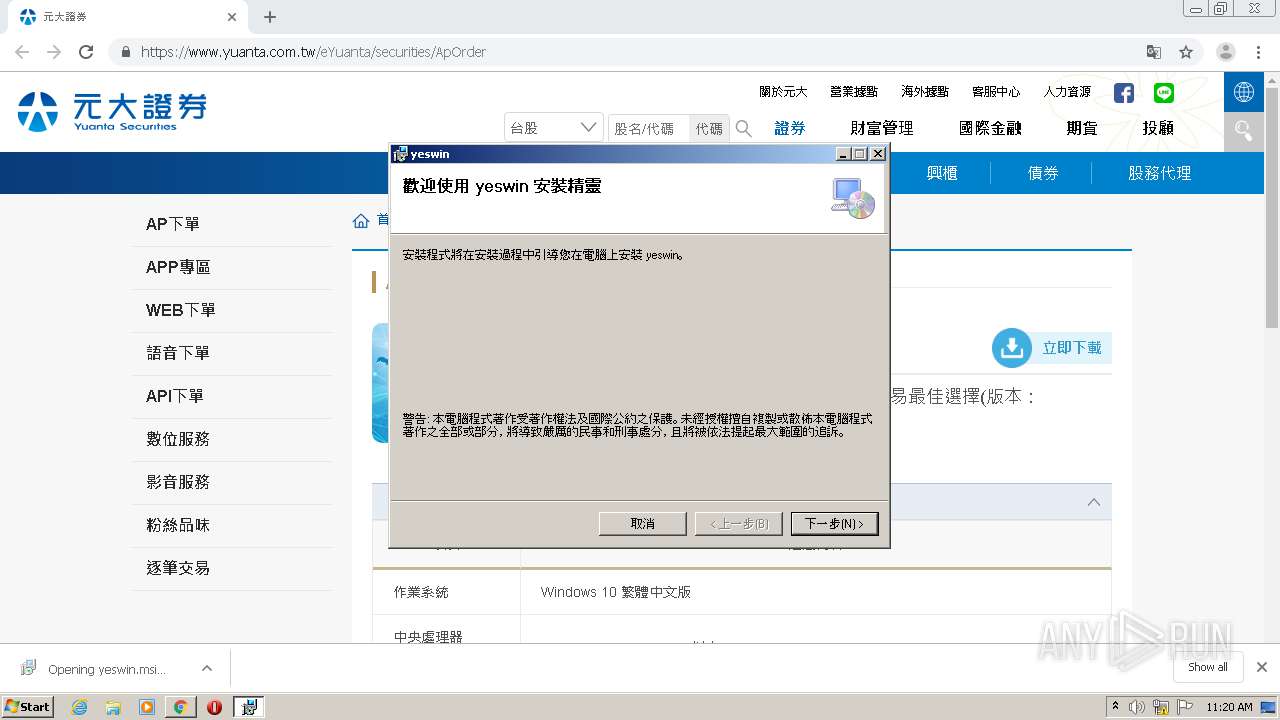Viewport: 1280px width, 720px height.
Task: Click Show all downloads button
Action: pos(1208,667)
